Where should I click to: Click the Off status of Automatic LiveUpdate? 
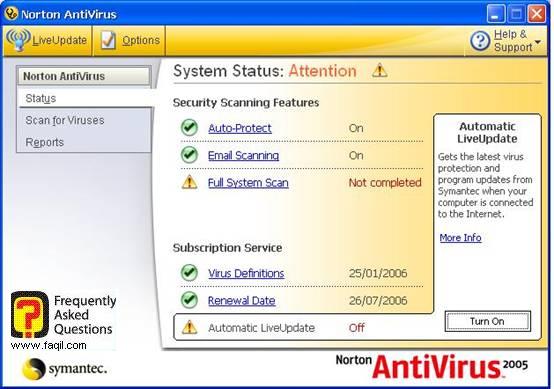tap(356, 328)
